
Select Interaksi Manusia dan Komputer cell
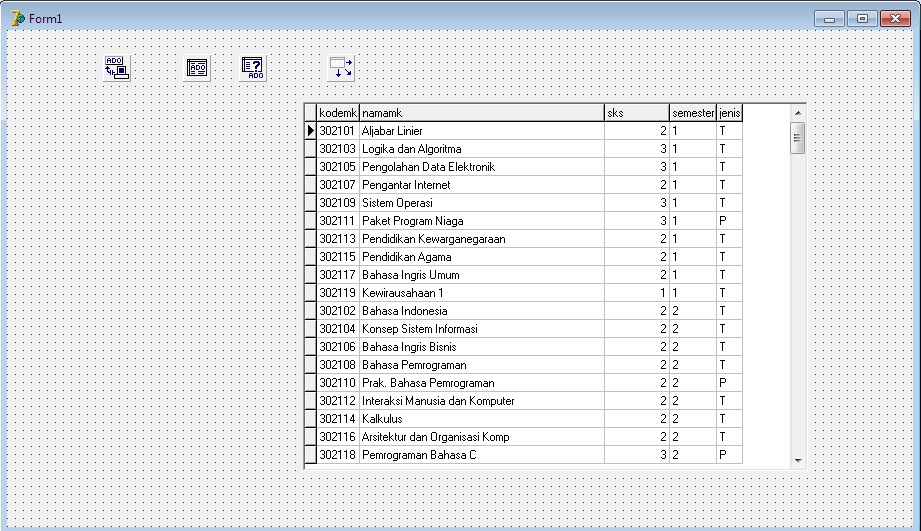pos(482,401)
